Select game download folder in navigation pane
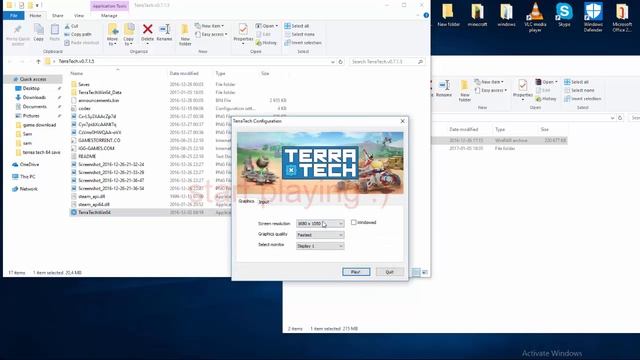 [x=39, y=125]
